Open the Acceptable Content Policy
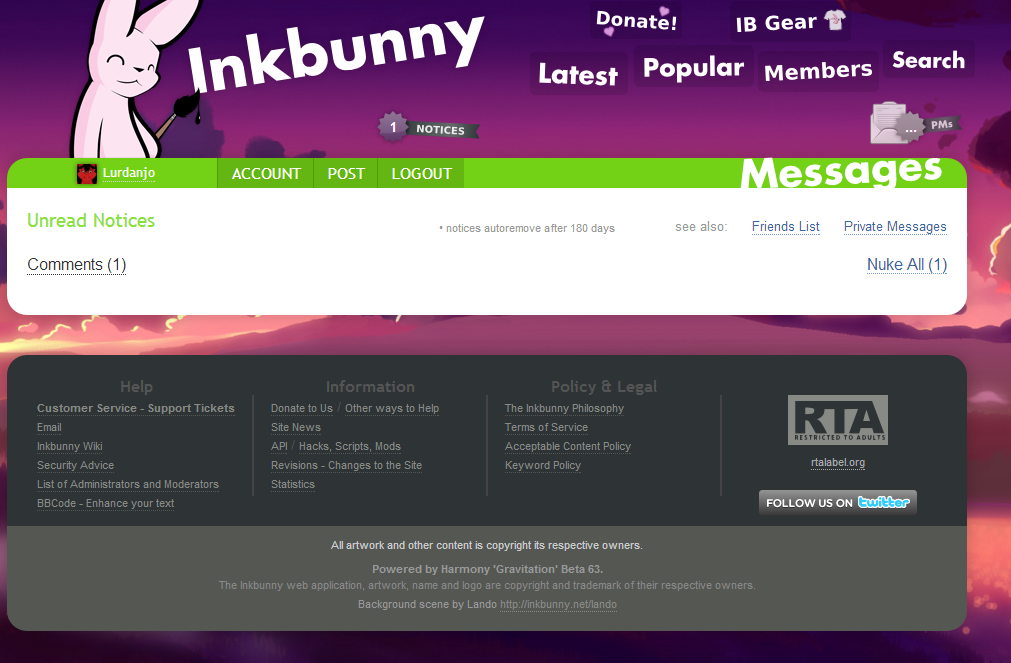Screen dimensions: 1011x663 click(567, 446)
